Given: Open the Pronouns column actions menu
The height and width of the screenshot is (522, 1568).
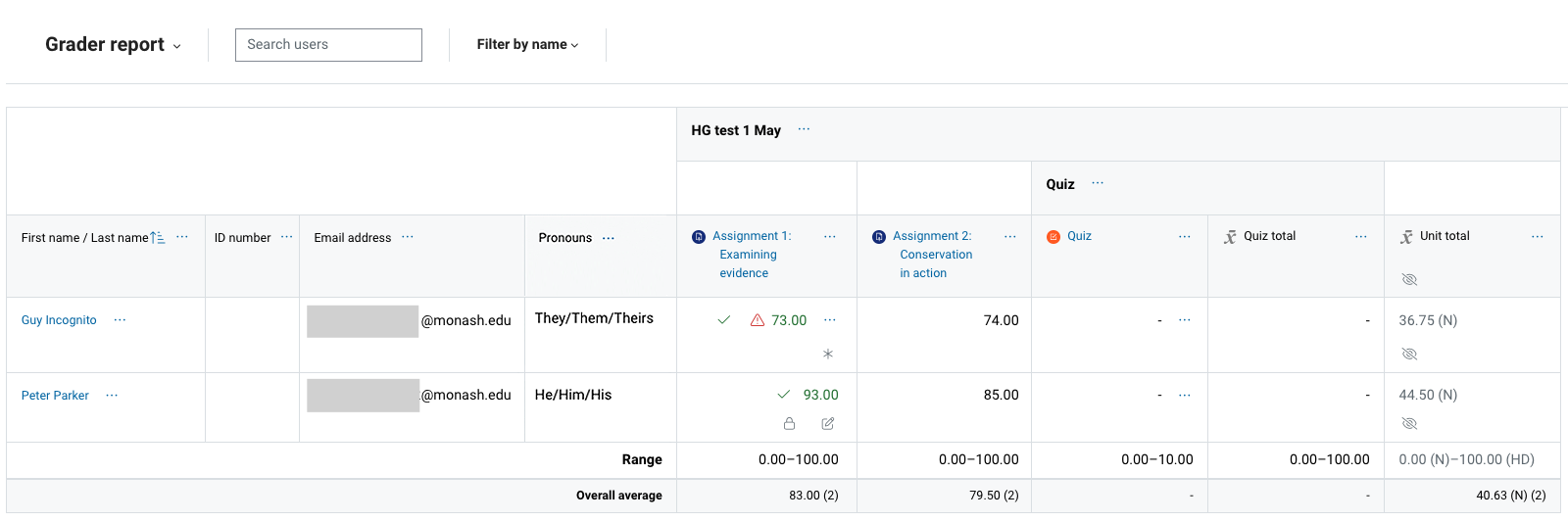Looking at the screenshot, I should tap(609, 238).
